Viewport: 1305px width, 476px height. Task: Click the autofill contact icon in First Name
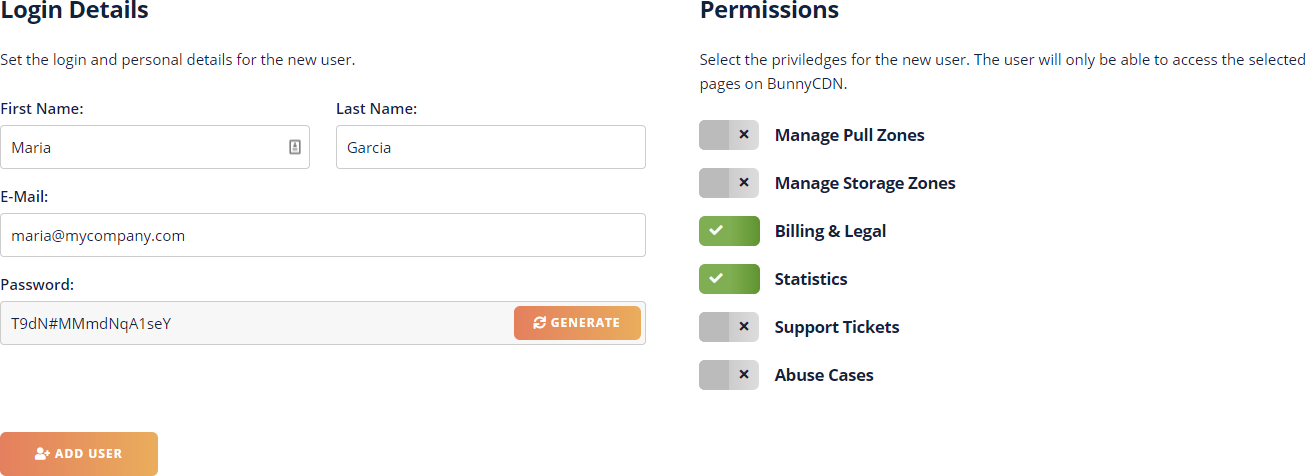point(295,147)
